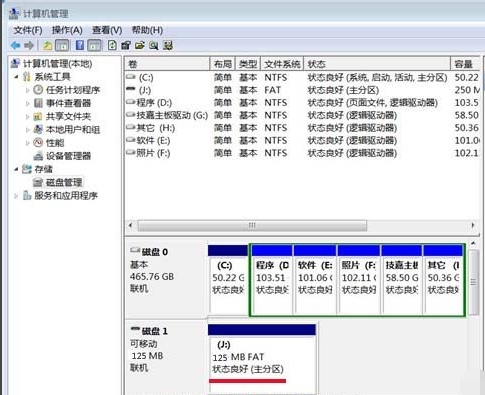Screen dimensions: 485x395
Task: Select the 技嘉主板驱动 (G:) volume row
Action: click(302, 115)
